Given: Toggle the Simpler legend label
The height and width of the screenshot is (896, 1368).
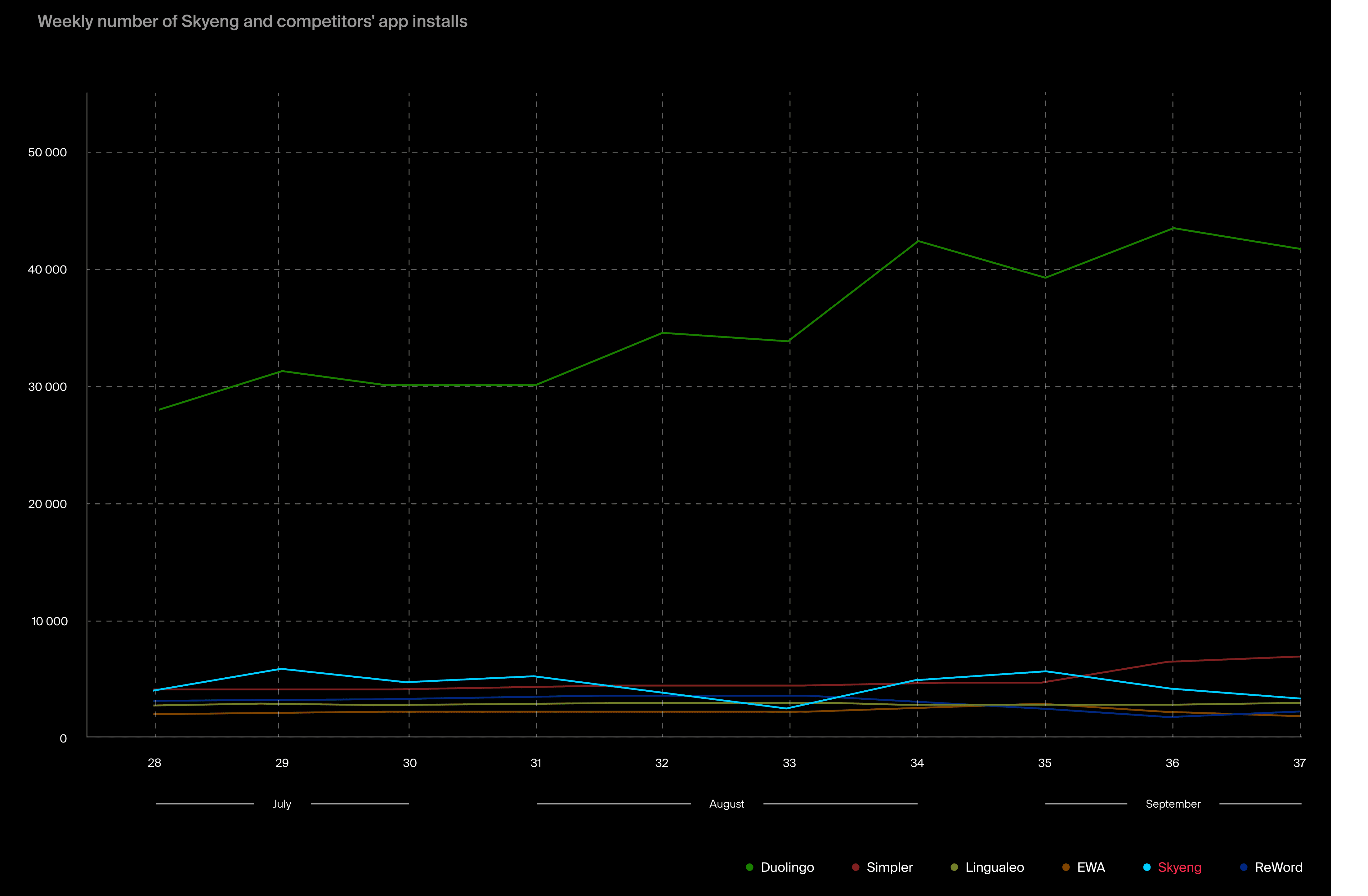Looking at the screenshot, I should click(x=889, y=867).
